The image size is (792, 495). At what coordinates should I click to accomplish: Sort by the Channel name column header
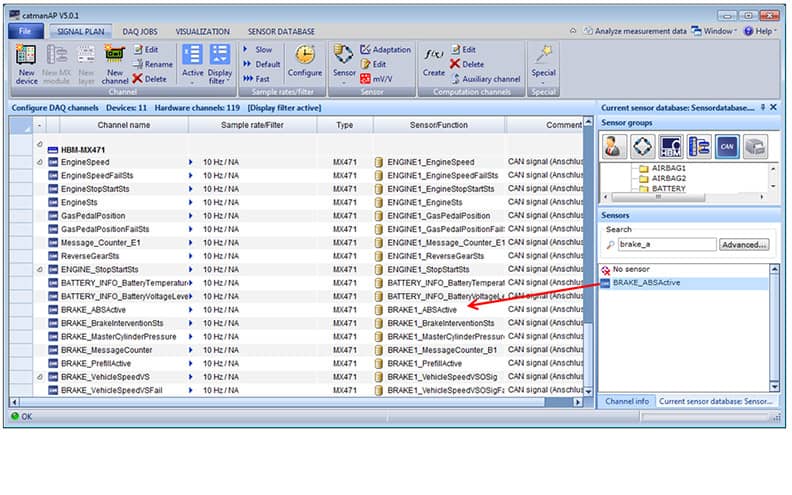point(124,125)
